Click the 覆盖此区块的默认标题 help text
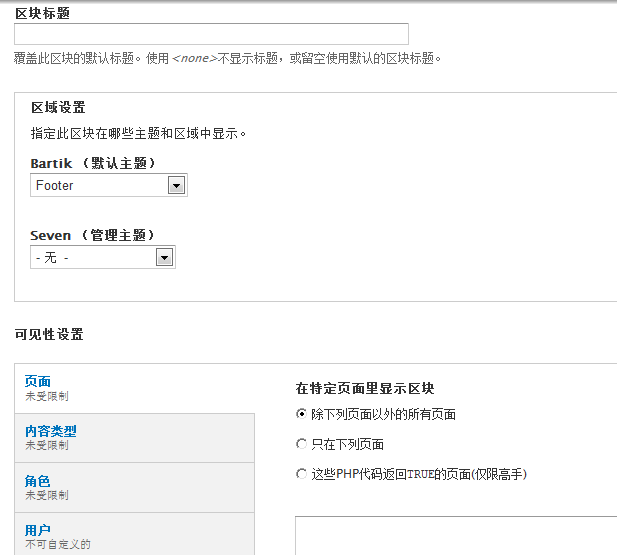Viewport: 617px width, 555px height. (x=227, y=58)
